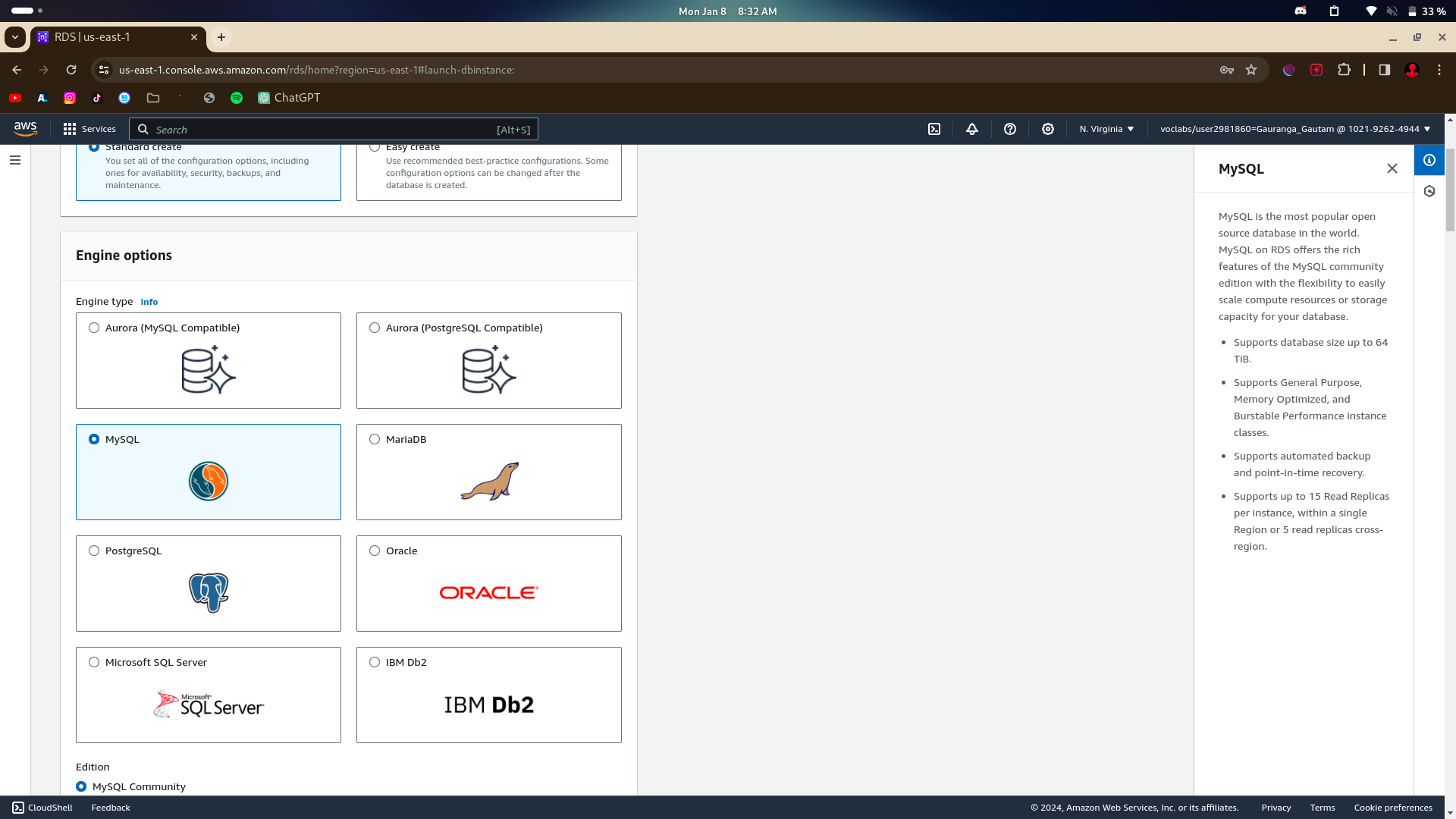Screen dimensions: 1456x819
Task: Click the hexagon icon below info icon
Action: click(x=1429, y=191)
